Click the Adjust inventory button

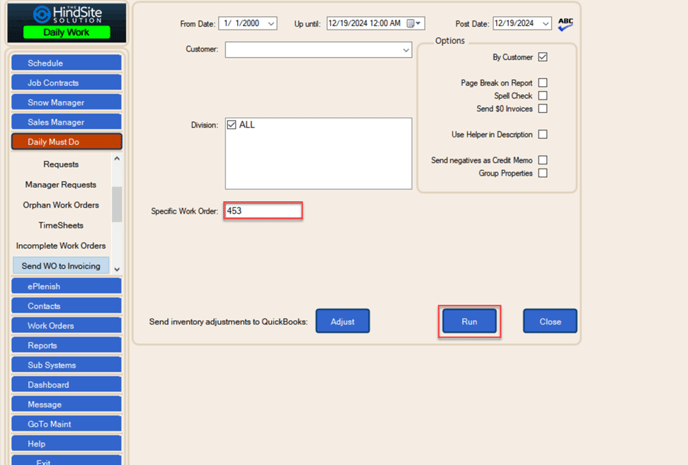(342, 322)
